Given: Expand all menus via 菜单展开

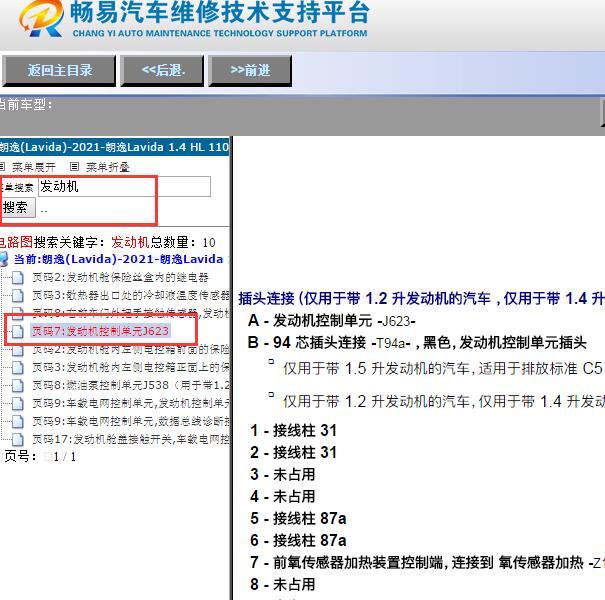Looking at the screenshot, I should point(34,167).
